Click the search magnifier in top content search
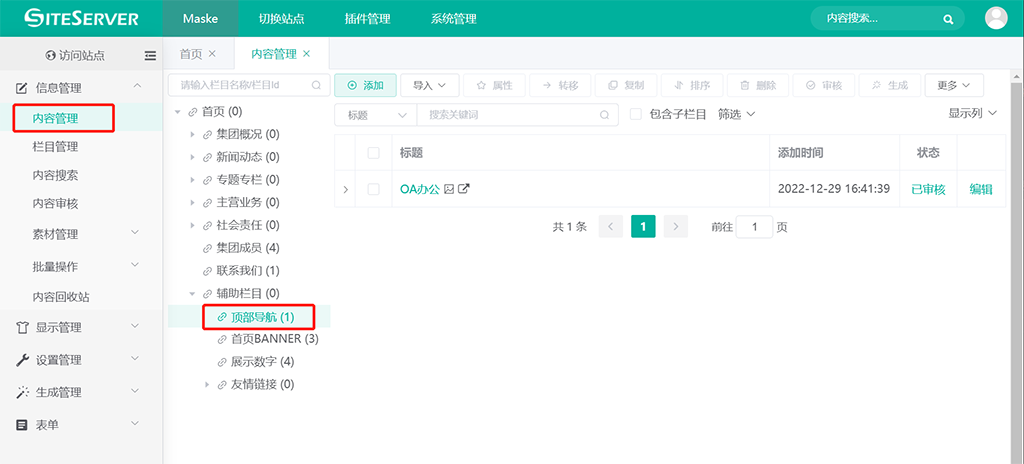 [x=947, y=19]
